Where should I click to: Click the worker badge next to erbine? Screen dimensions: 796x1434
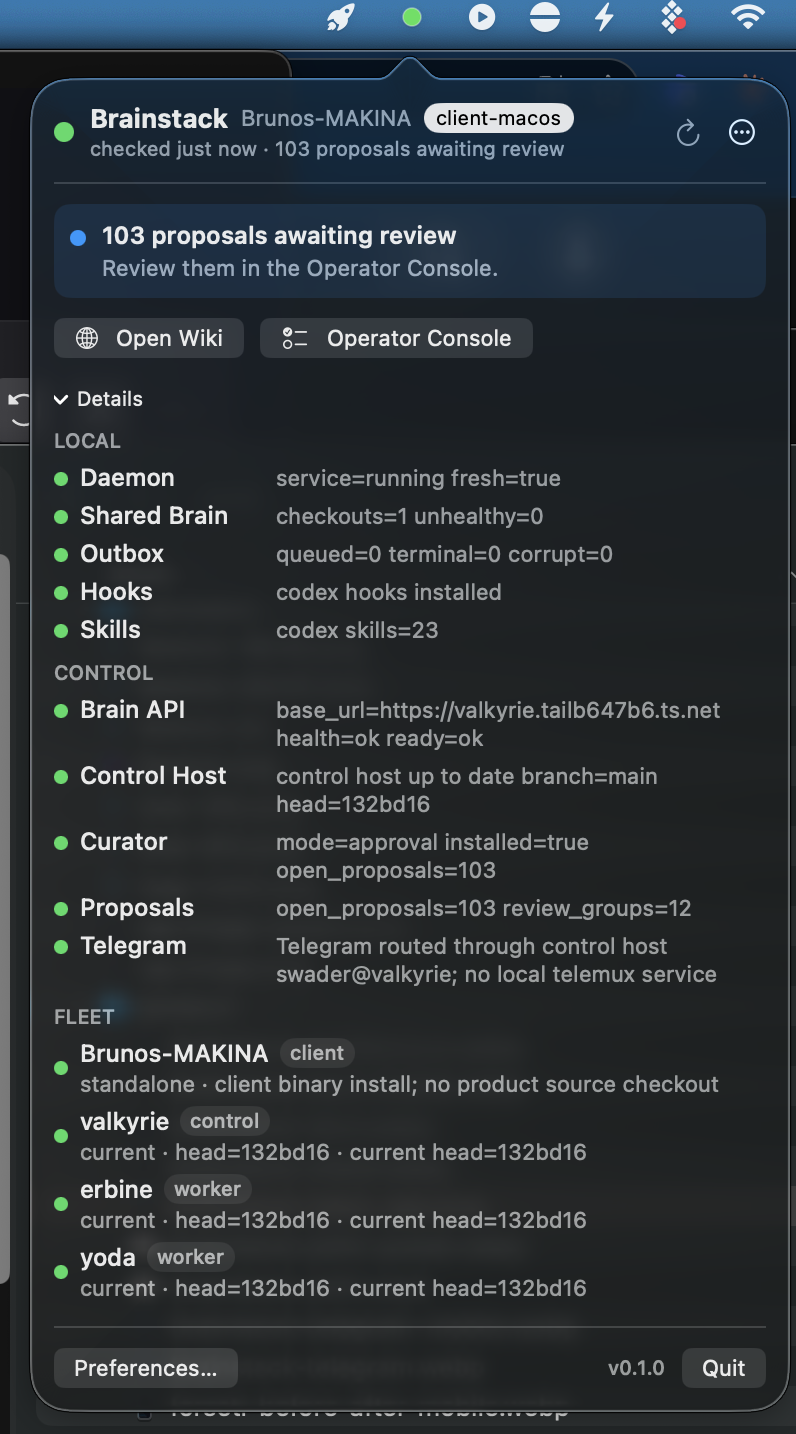[207, 1189]
